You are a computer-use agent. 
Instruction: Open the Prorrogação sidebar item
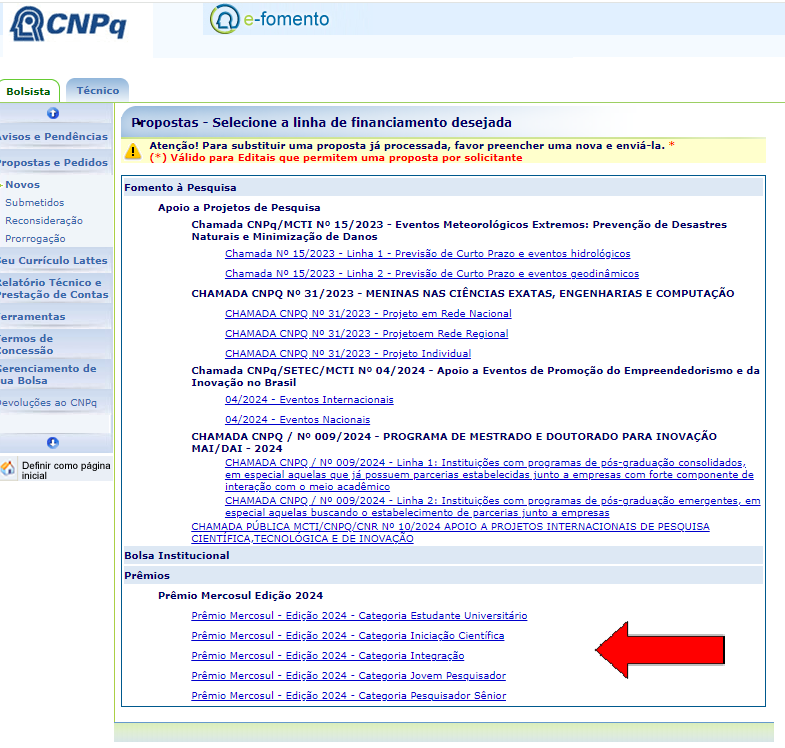point(35,238)
